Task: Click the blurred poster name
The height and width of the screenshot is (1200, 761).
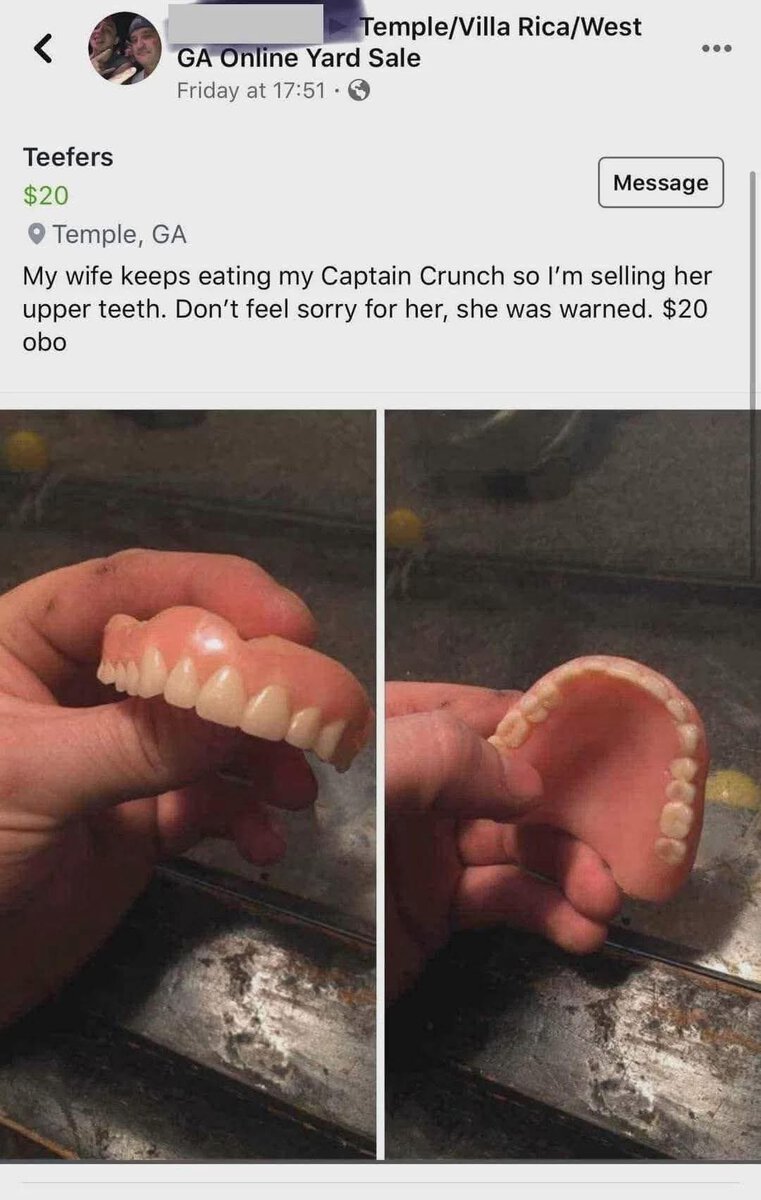Action: 246,23
